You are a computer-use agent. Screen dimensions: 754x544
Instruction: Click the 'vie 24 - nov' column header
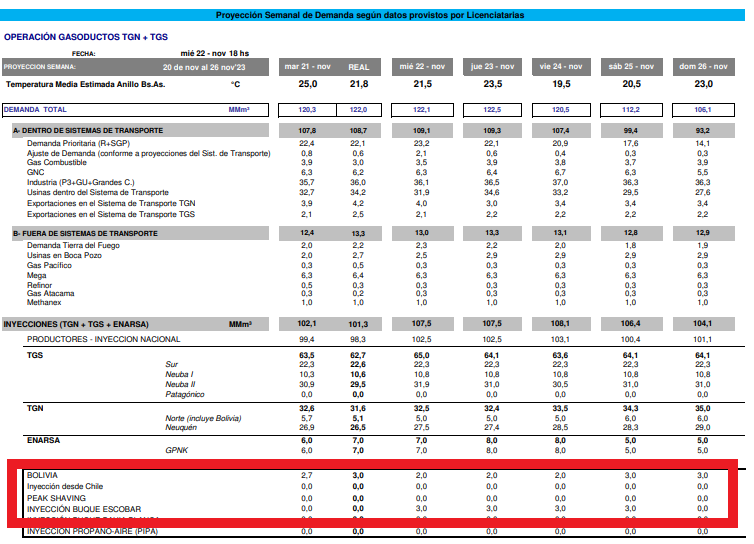(561, 67)
